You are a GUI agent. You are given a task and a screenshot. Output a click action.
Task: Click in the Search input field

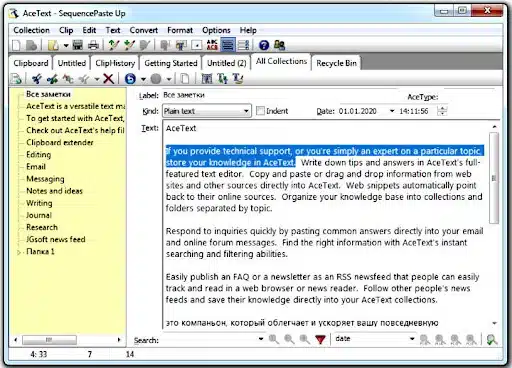click(209, 339)
